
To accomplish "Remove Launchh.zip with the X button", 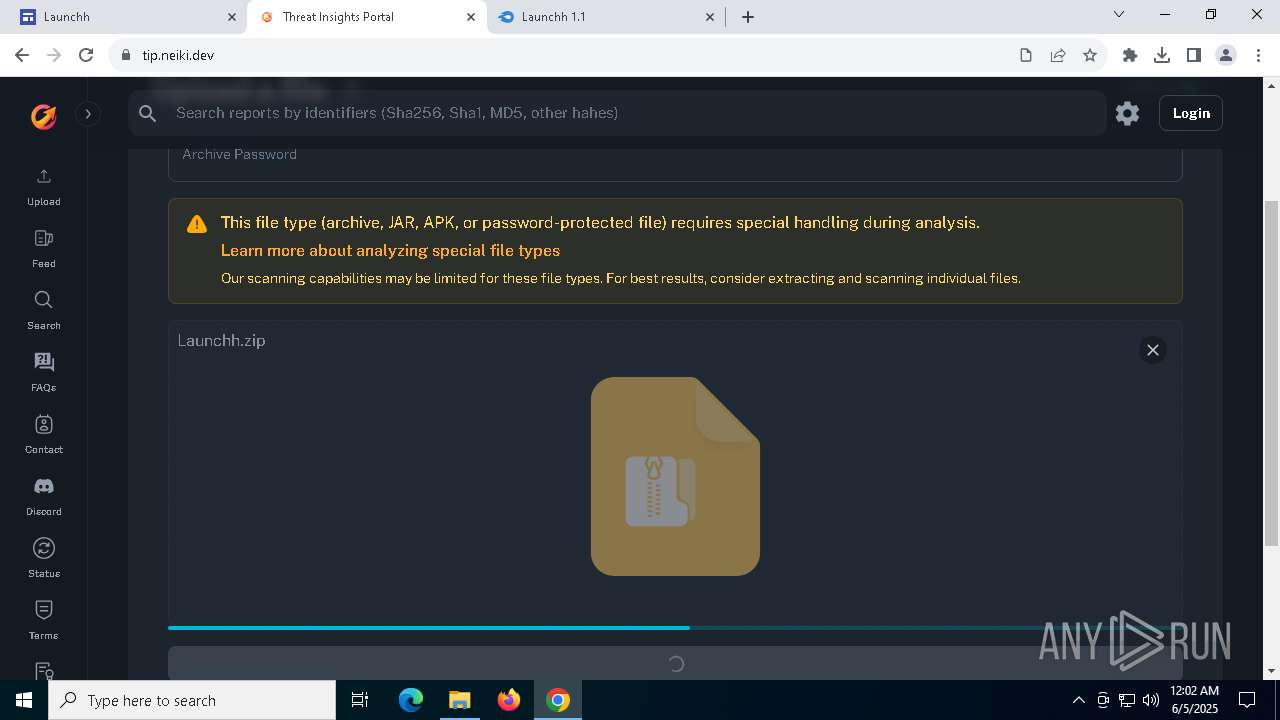I will (1152, 350).
